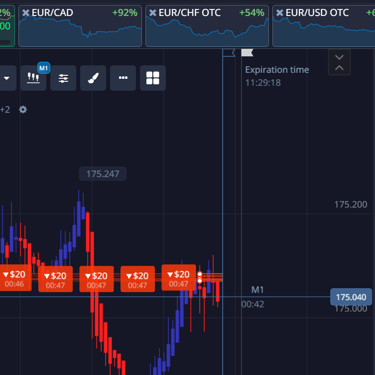Click the +92% payout on EUR/CAD
This screenshot has width=375, height=375.
tap(125, 13)
